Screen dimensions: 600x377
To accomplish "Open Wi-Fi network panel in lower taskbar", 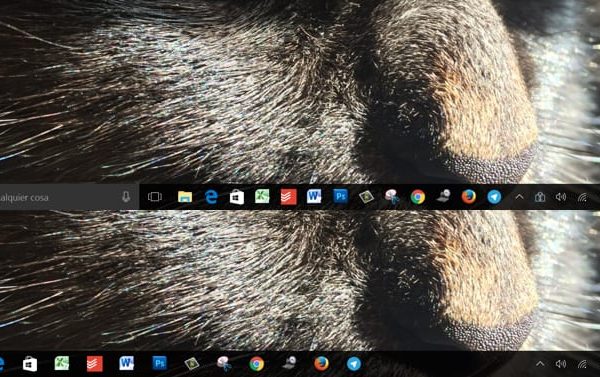I will [x=583, y=364].
